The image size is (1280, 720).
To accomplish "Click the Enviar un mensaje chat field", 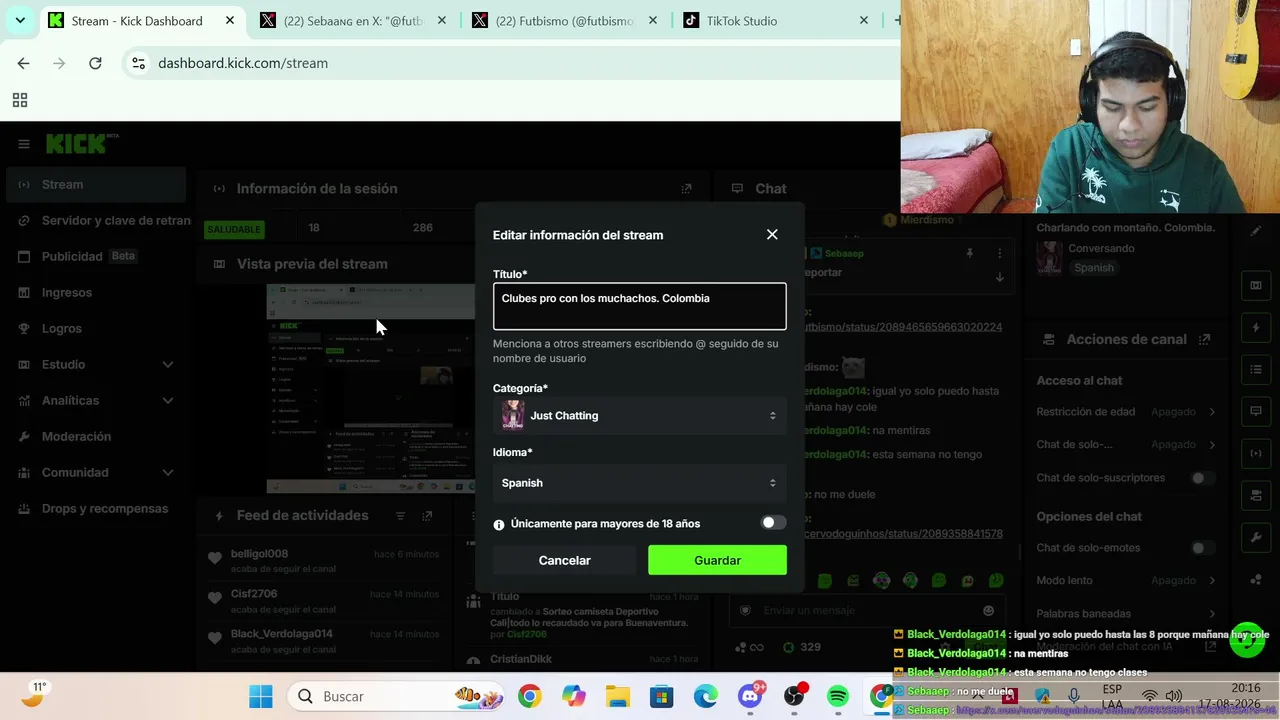I will pos(865,611).
